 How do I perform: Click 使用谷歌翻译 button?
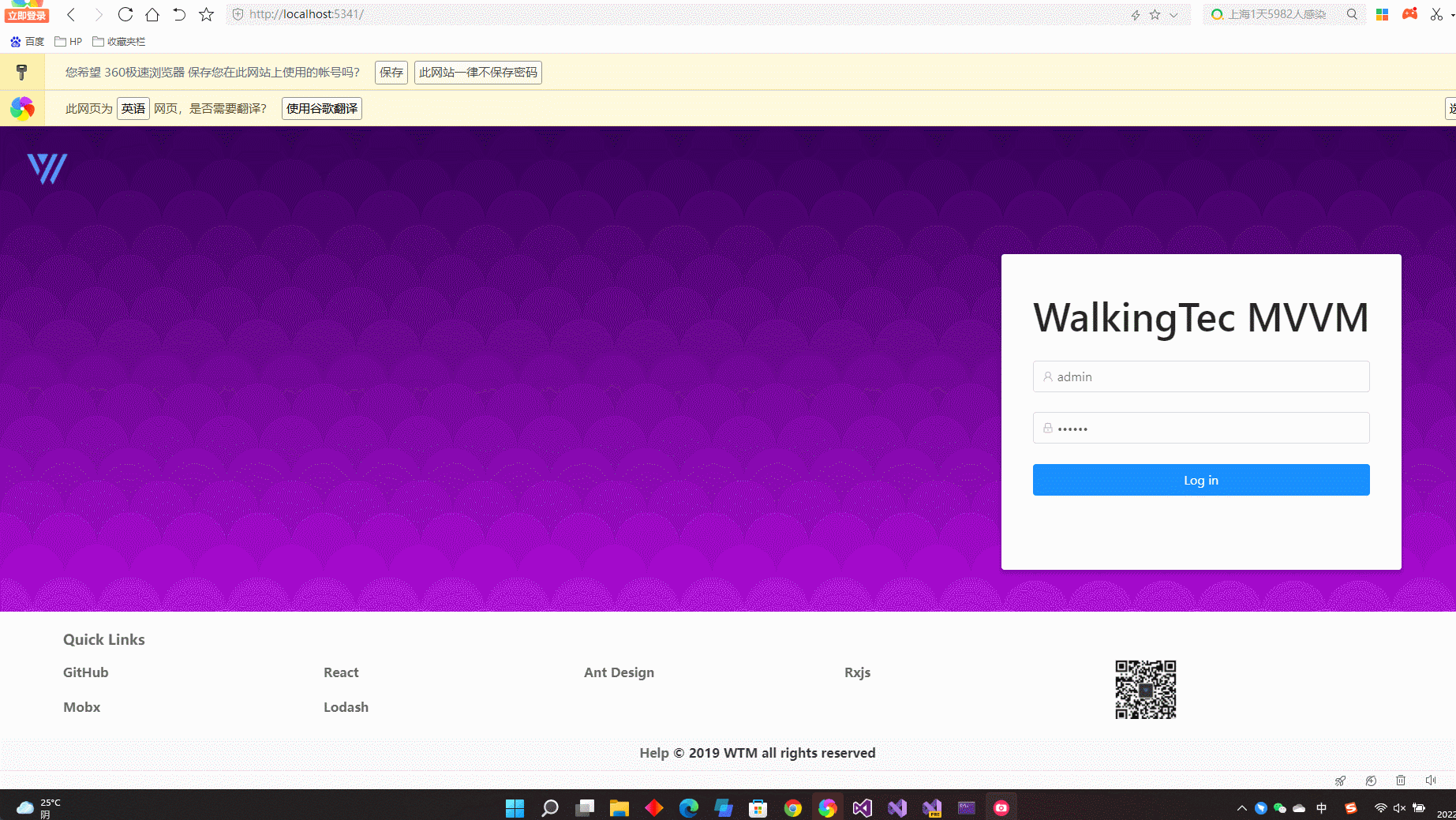click(322, 108)
